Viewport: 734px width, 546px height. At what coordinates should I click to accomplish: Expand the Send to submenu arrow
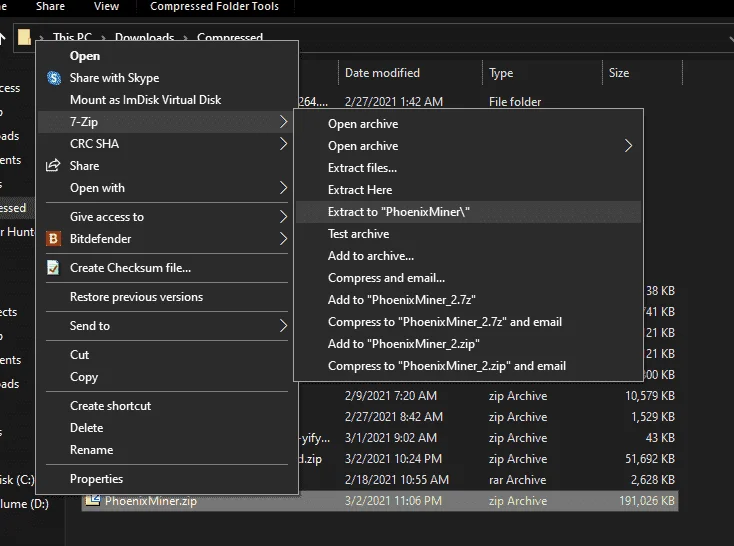click(x=283, y=325)
